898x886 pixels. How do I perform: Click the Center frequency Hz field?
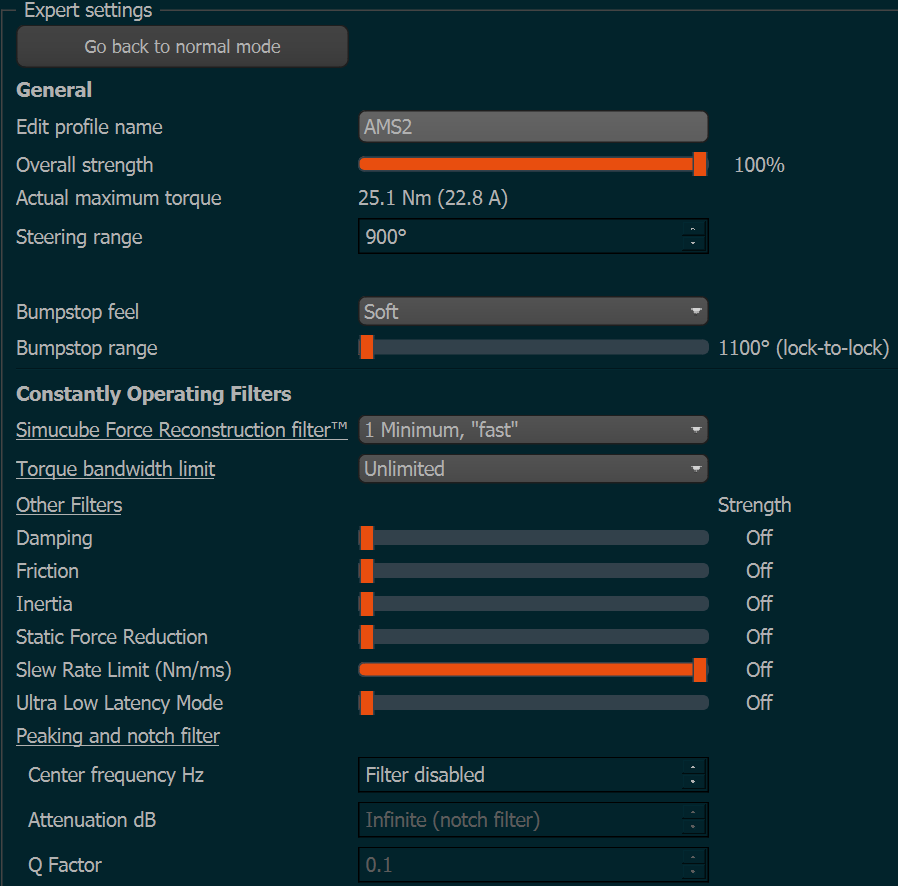point(518,775)
